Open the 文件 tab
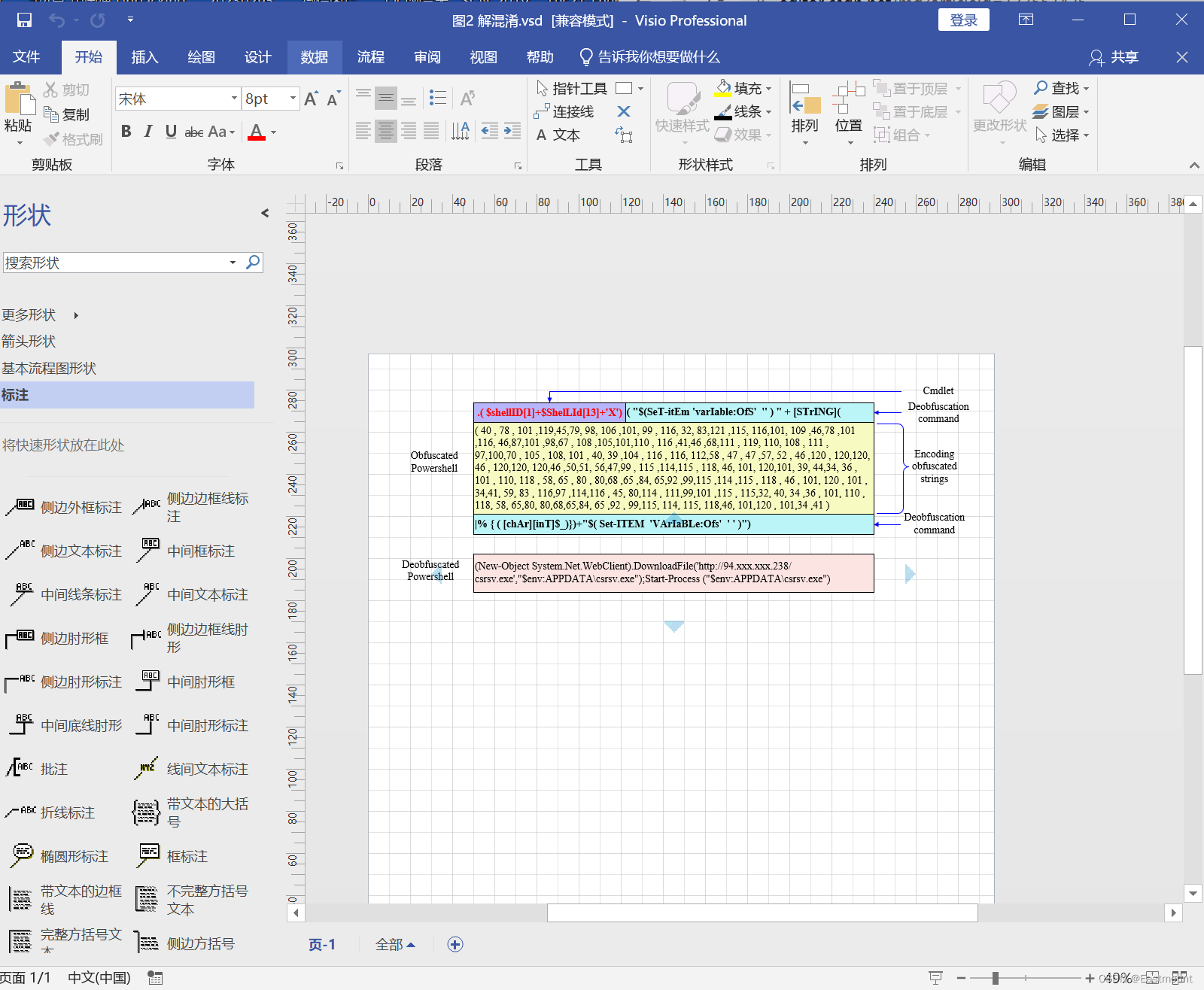 [x=26, y=57]
